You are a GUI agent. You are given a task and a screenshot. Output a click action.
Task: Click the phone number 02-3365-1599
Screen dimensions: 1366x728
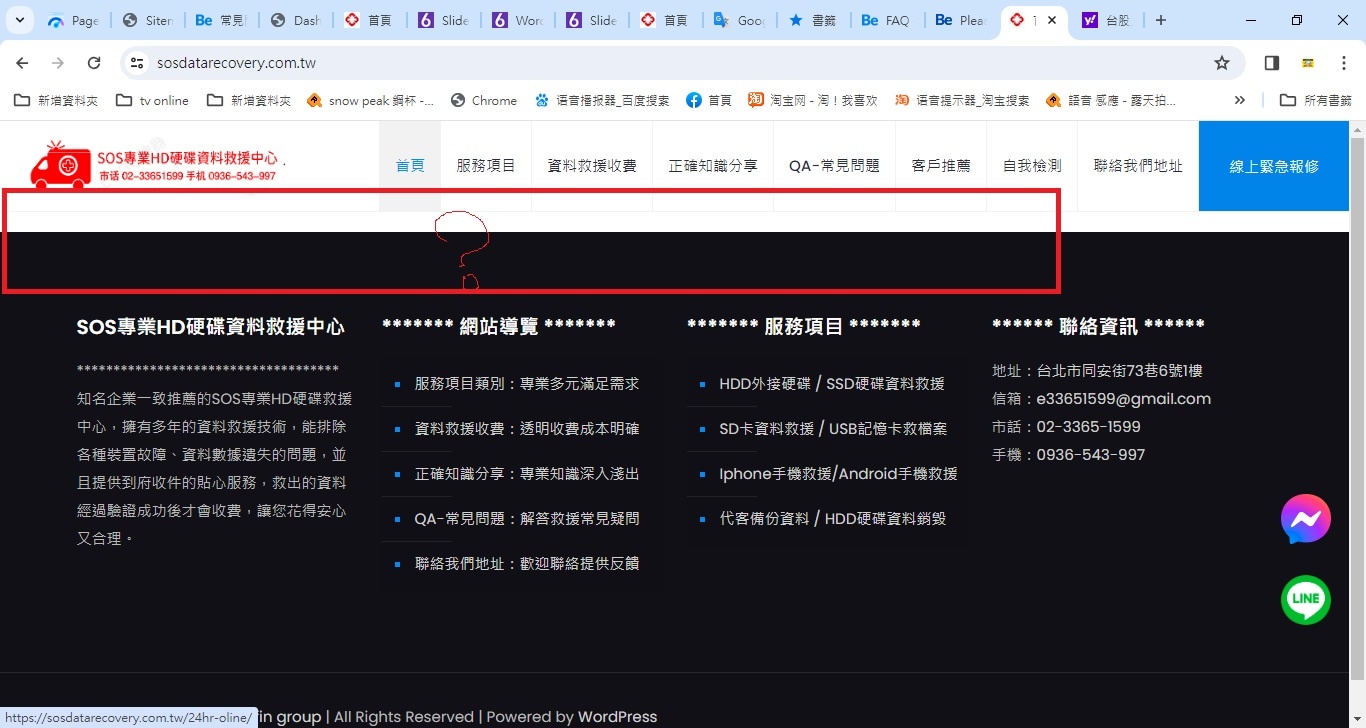(x=1088, y=427)
